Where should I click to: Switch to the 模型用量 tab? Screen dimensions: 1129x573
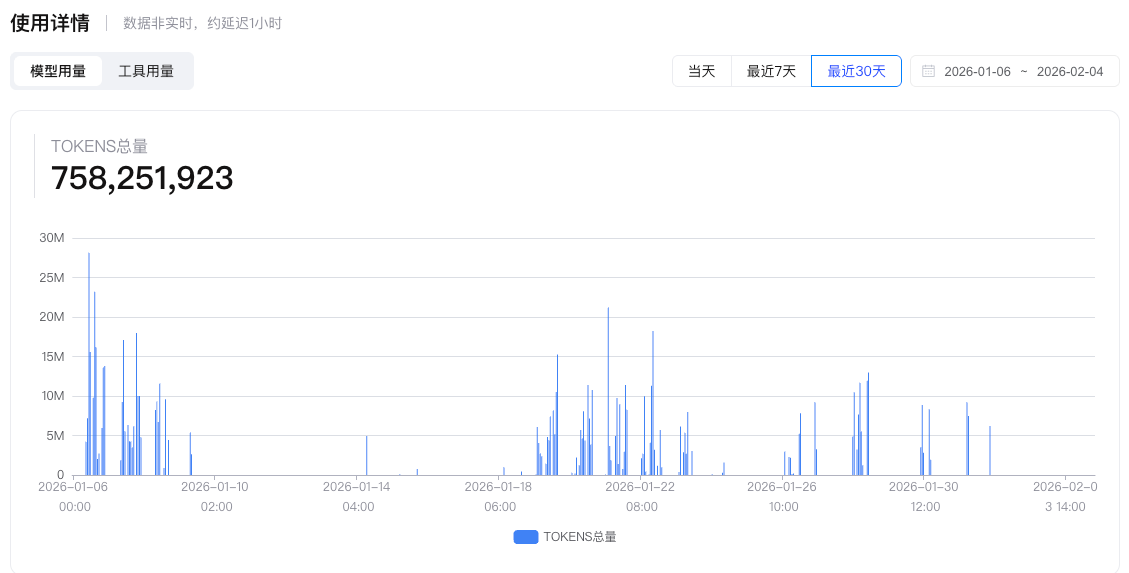tap(58, 71)
